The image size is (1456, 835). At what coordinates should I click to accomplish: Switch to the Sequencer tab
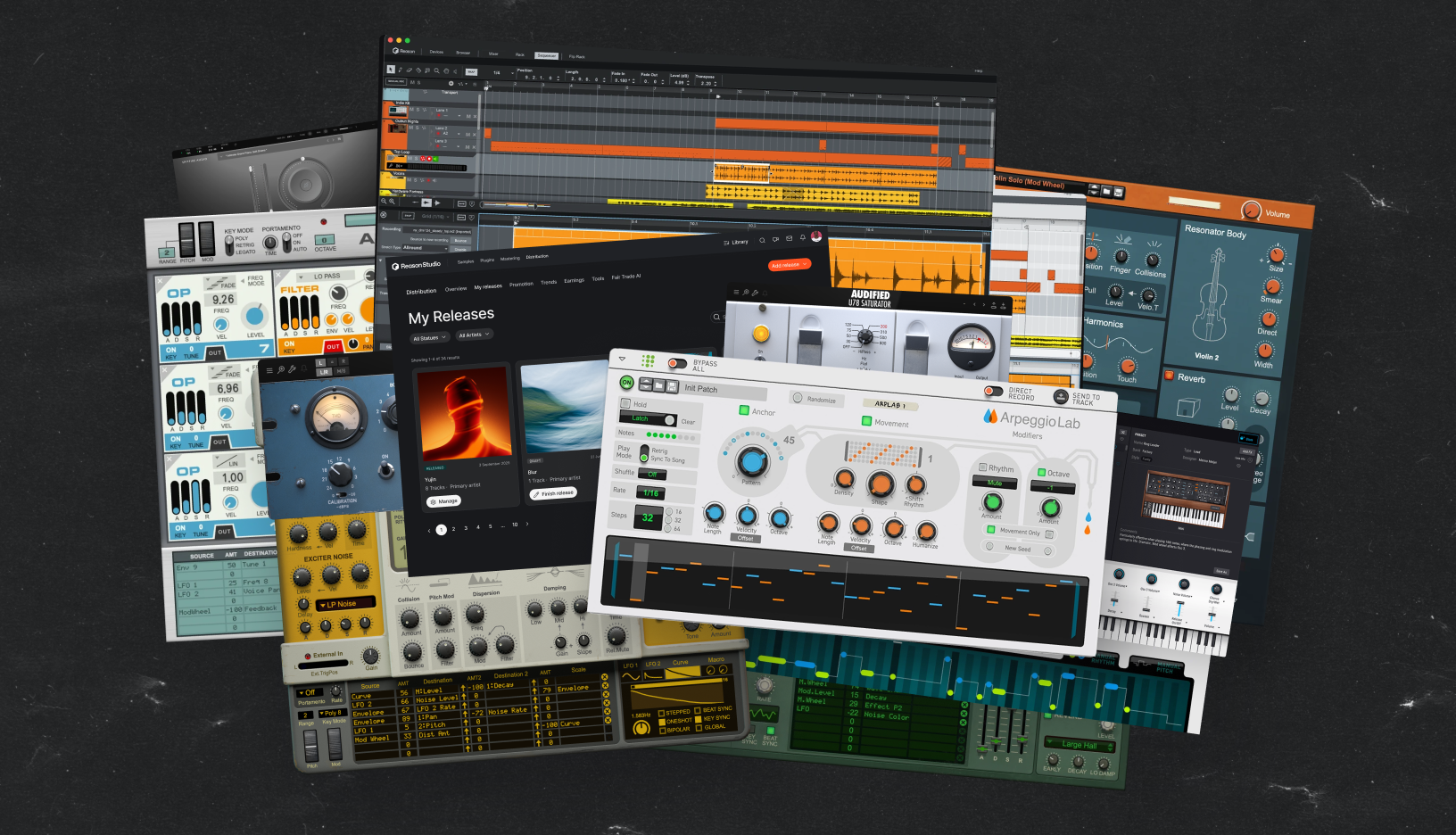point(546,55)
